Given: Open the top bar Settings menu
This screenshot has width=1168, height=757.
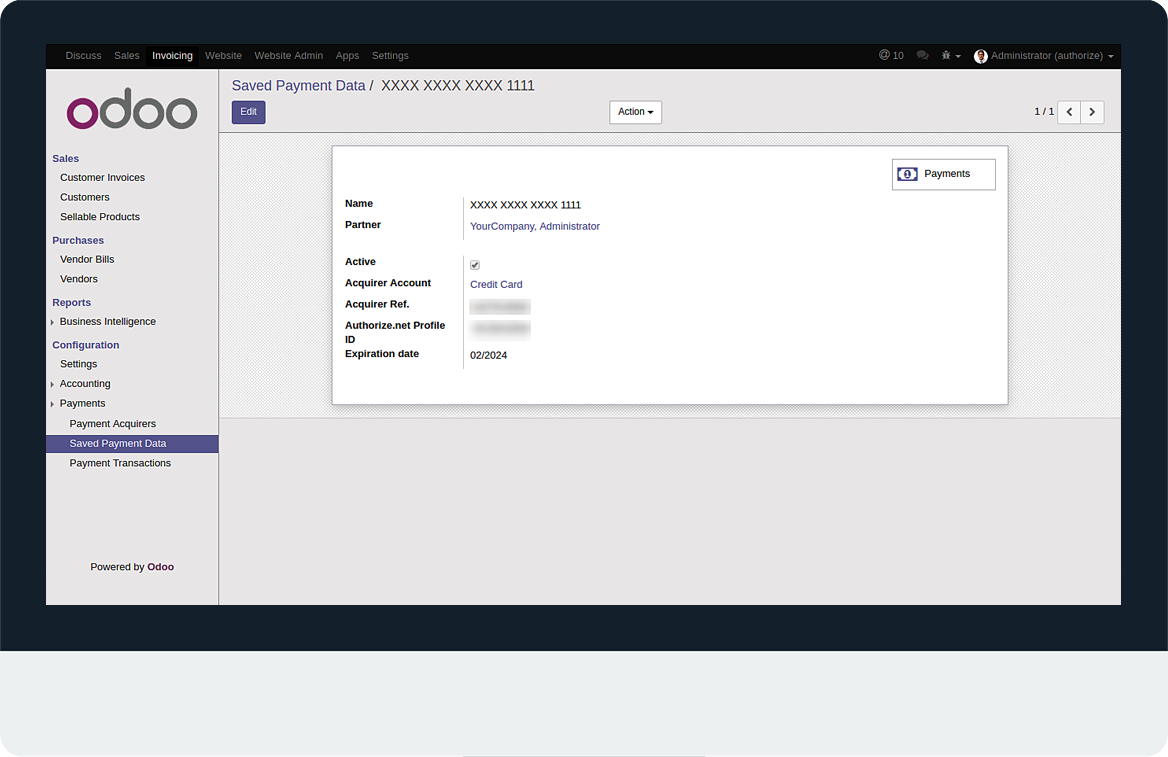Looking at the screenshot, I should pos(390,56).
